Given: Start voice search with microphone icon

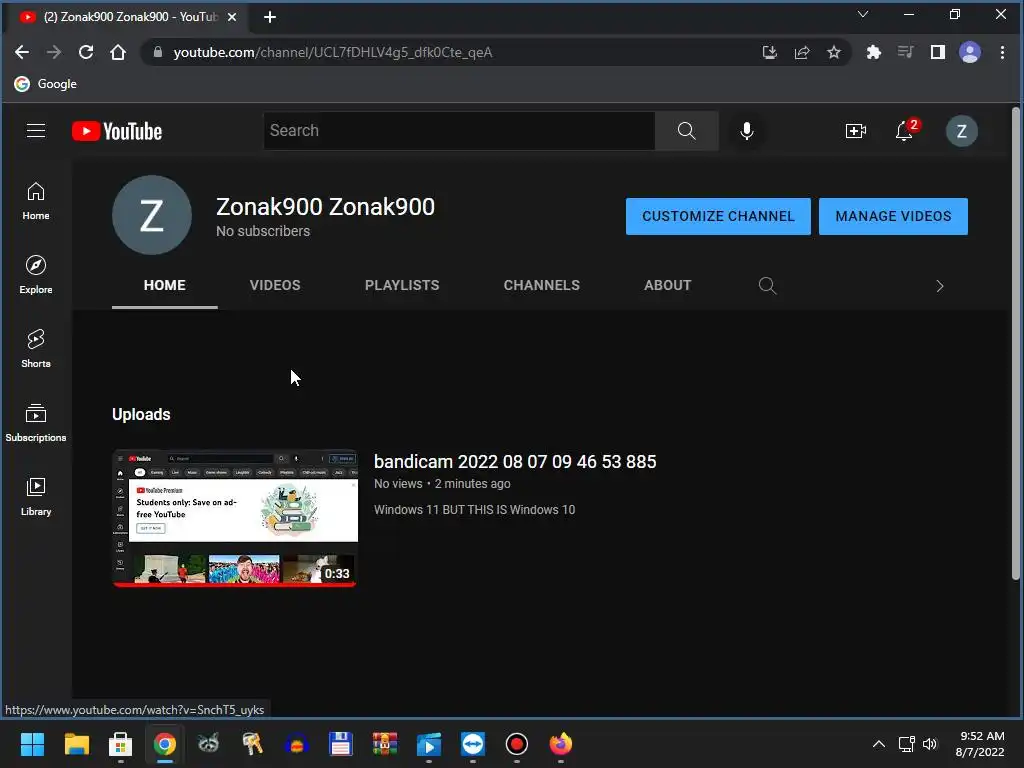Looking at the screenshot, I should click(746, 131).
